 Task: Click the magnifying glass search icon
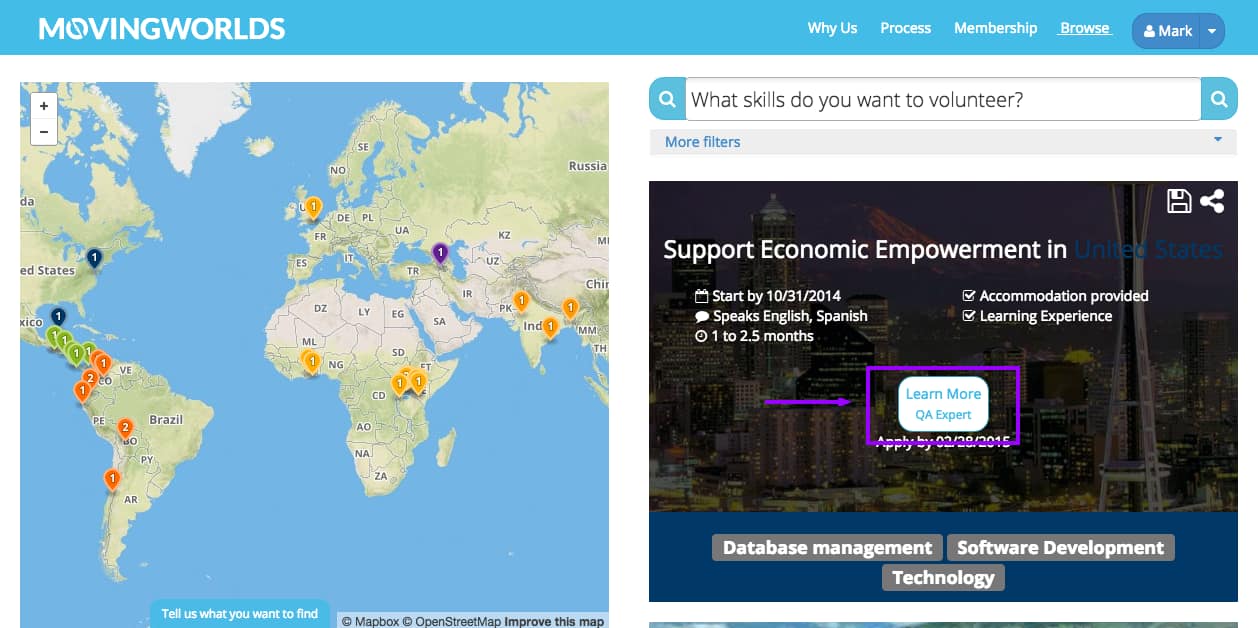tap(1219, 99)
